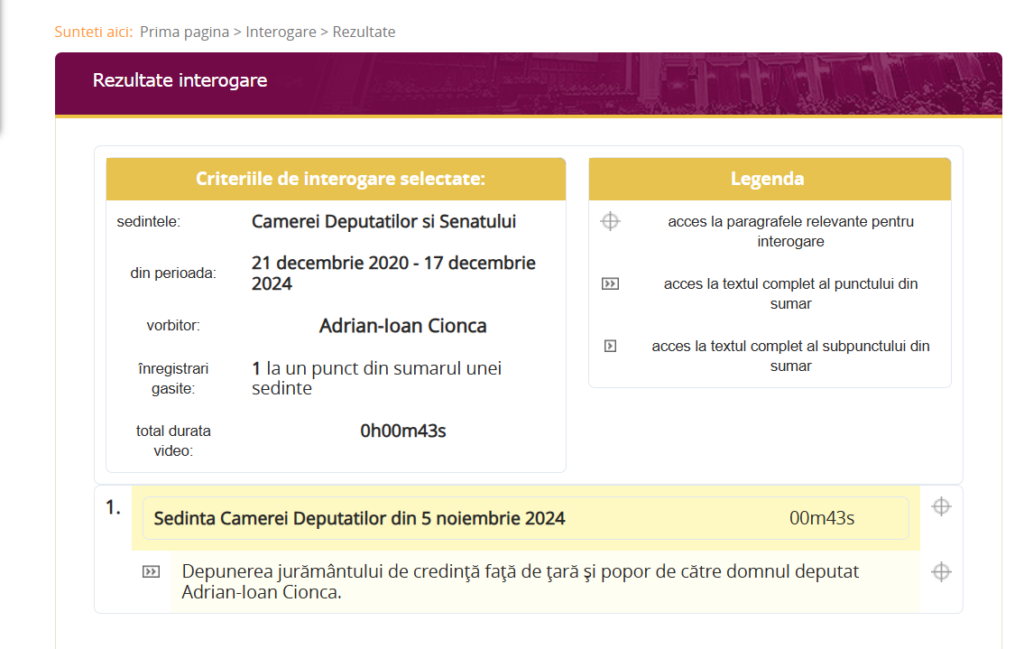The image size is (1024, 649).
Task: Click the single-arrow icon in Legenda panel
Action: (610, 346)
